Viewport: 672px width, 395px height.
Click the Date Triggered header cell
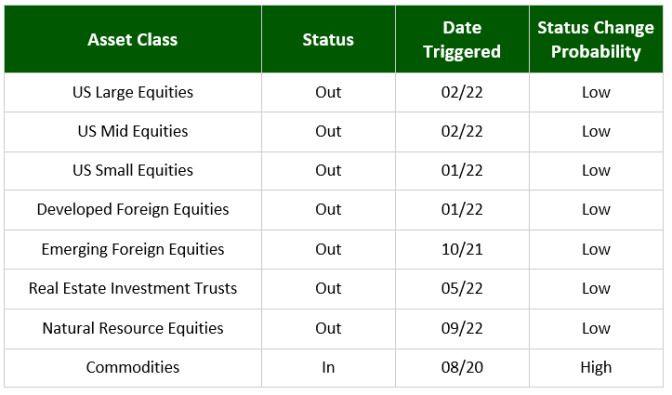click(x=462, y=39)
